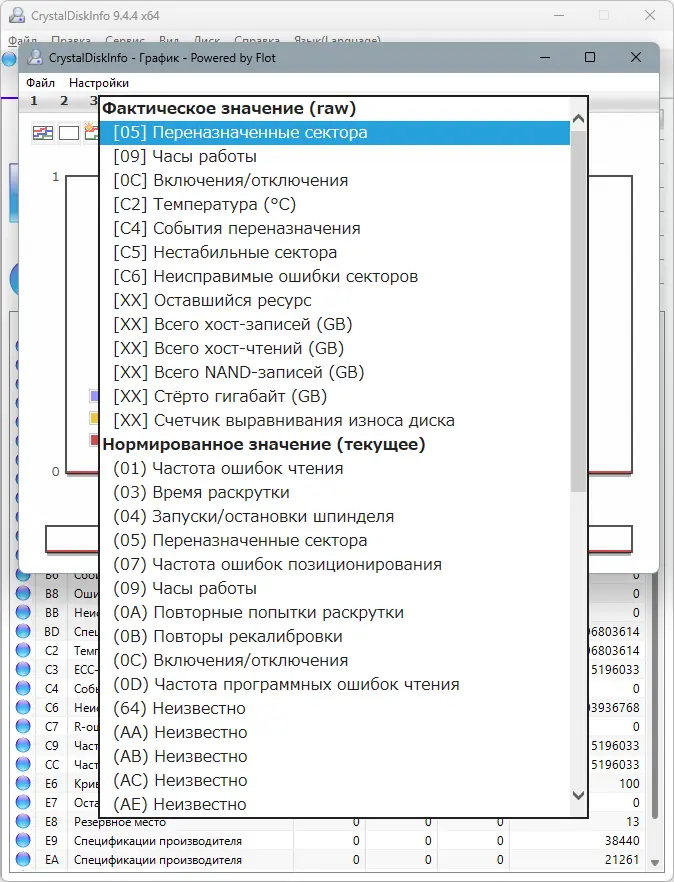This screenshot has width=674, height=882.
Task: Choose (04) Запуски/остановки шпинделя option
Action: [x=335, y=516]
